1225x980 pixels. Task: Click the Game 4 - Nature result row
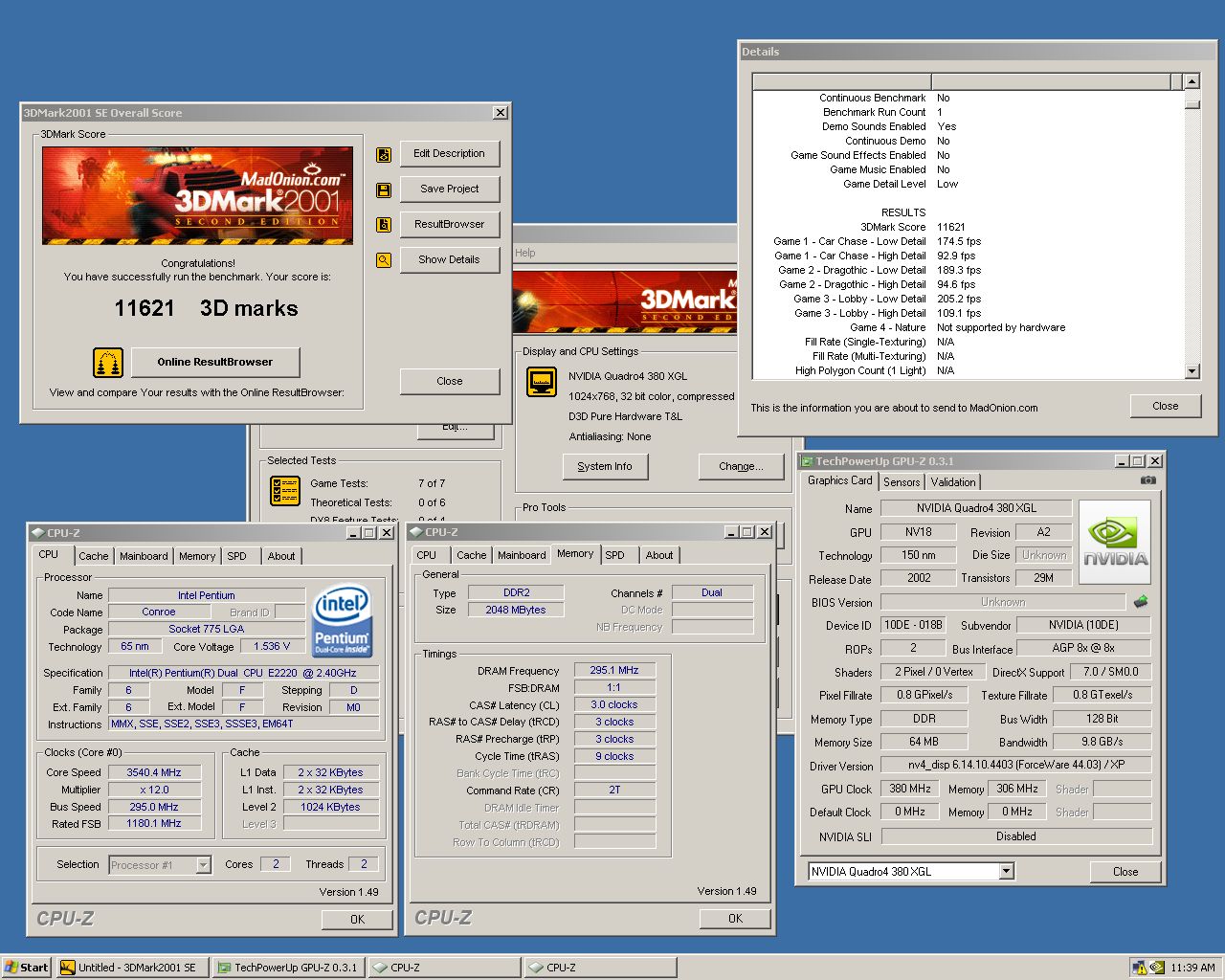(x=969, y=327)
